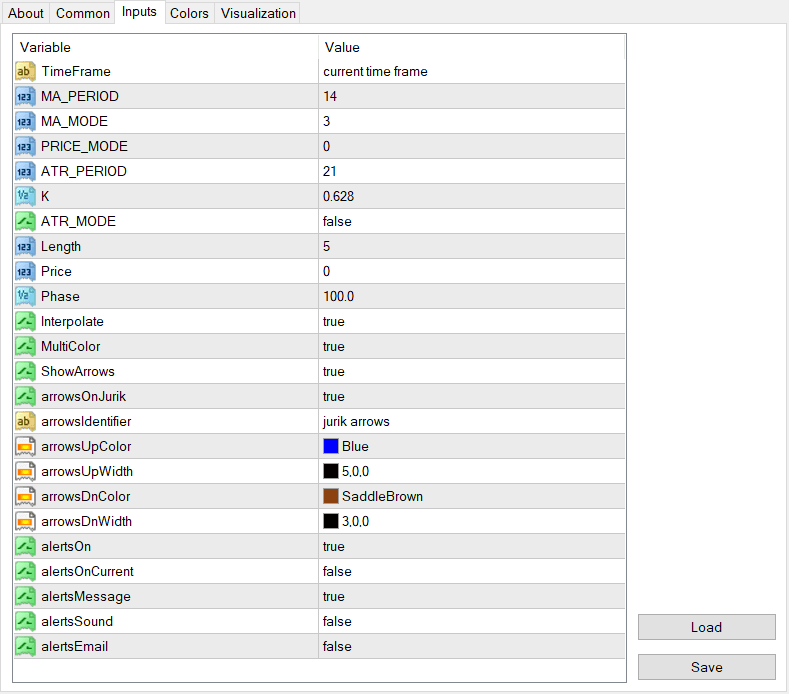The width and height of the screenshot is (789, 694).
Task: Click the double-type icon beside Phase
Action: [26, 297]
